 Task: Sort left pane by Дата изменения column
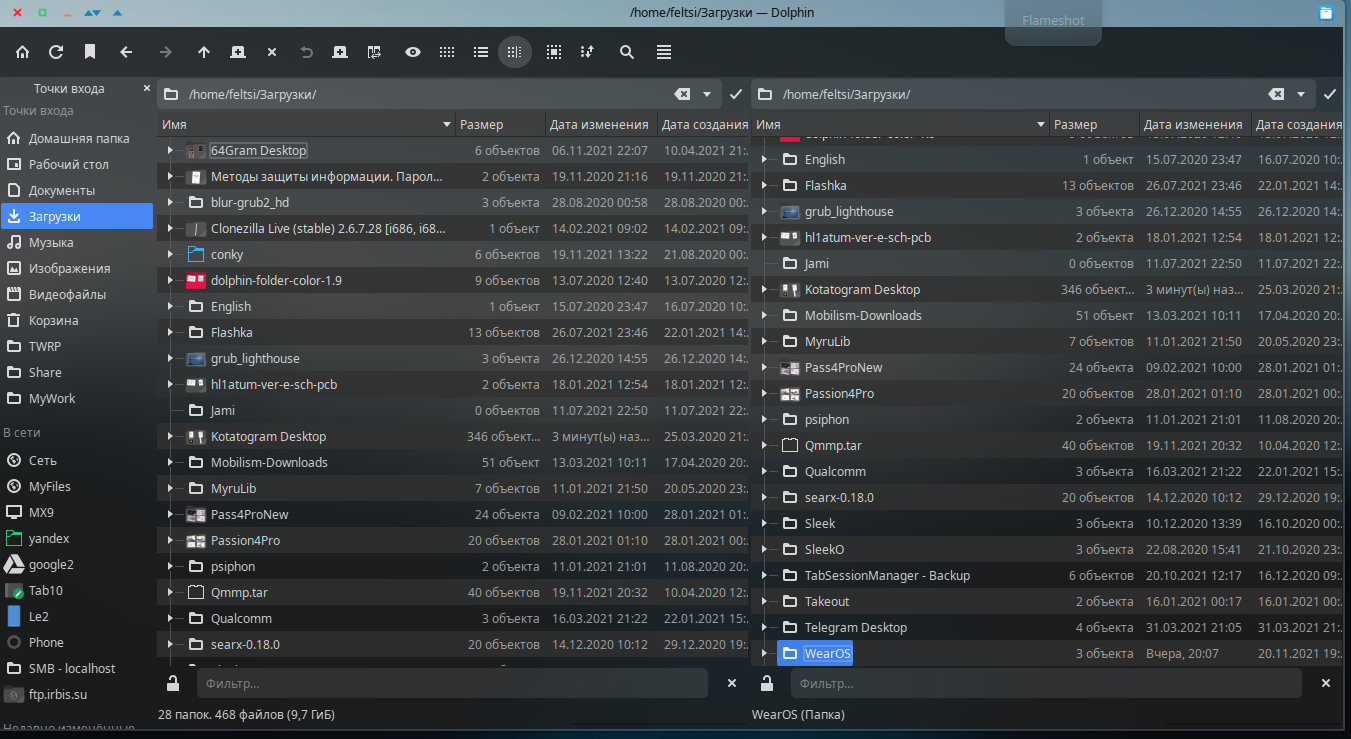tap(599, 125)
